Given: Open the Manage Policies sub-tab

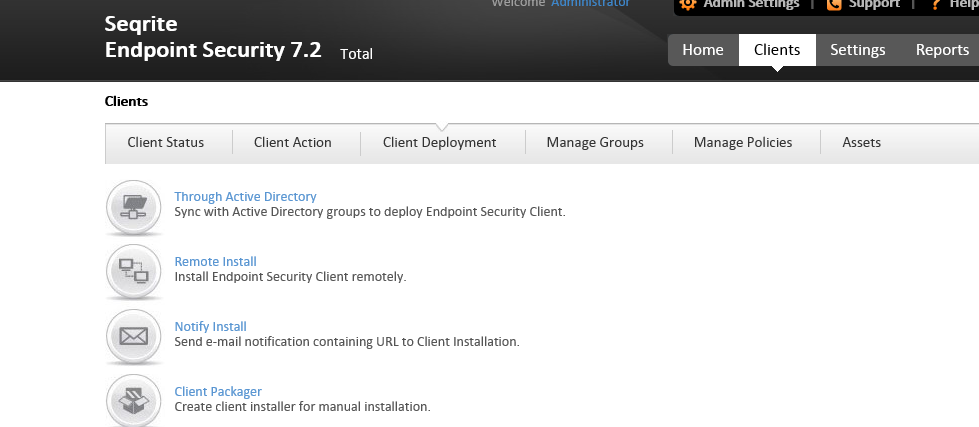Looking at the screenshot, I should [743, 142].
